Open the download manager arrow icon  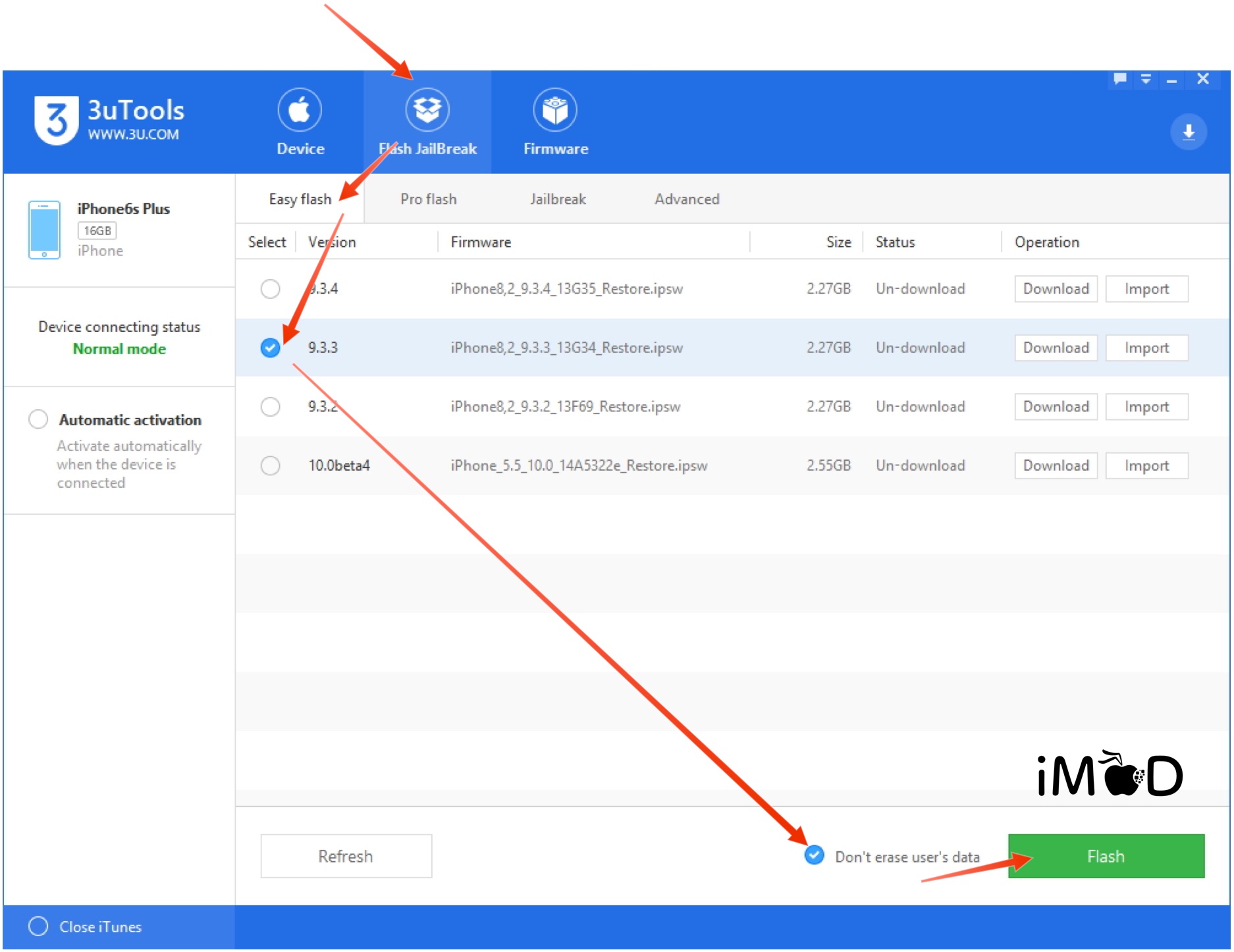click(1189, 132)
